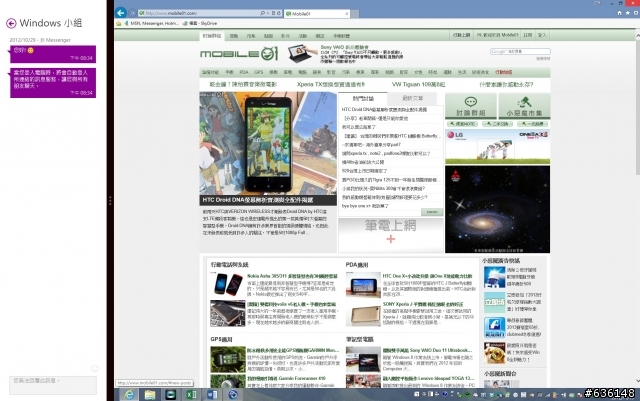Viewport: 640px width, 401px height.
Task: Click the galaxy Mitsubishi advertisement
Action: click(497, 209)
